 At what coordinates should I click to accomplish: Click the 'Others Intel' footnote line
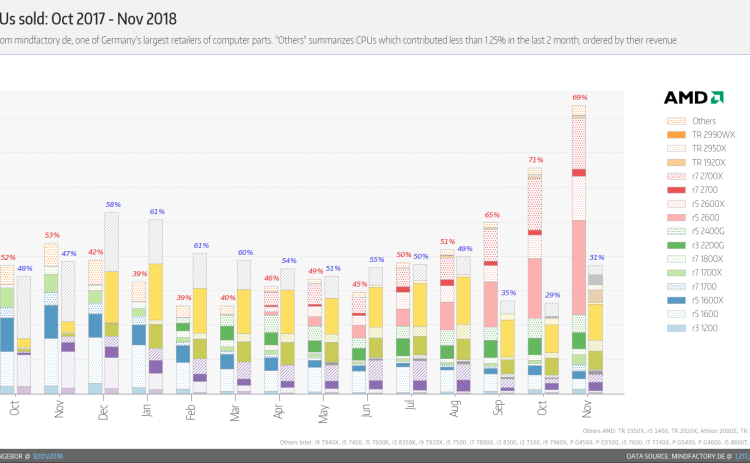[x=515, y=442]
